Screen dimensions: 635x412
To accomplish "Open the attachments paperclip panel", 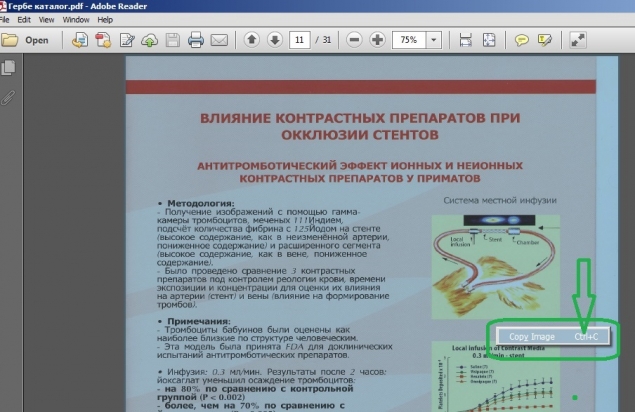I will [x=9, y=97].
